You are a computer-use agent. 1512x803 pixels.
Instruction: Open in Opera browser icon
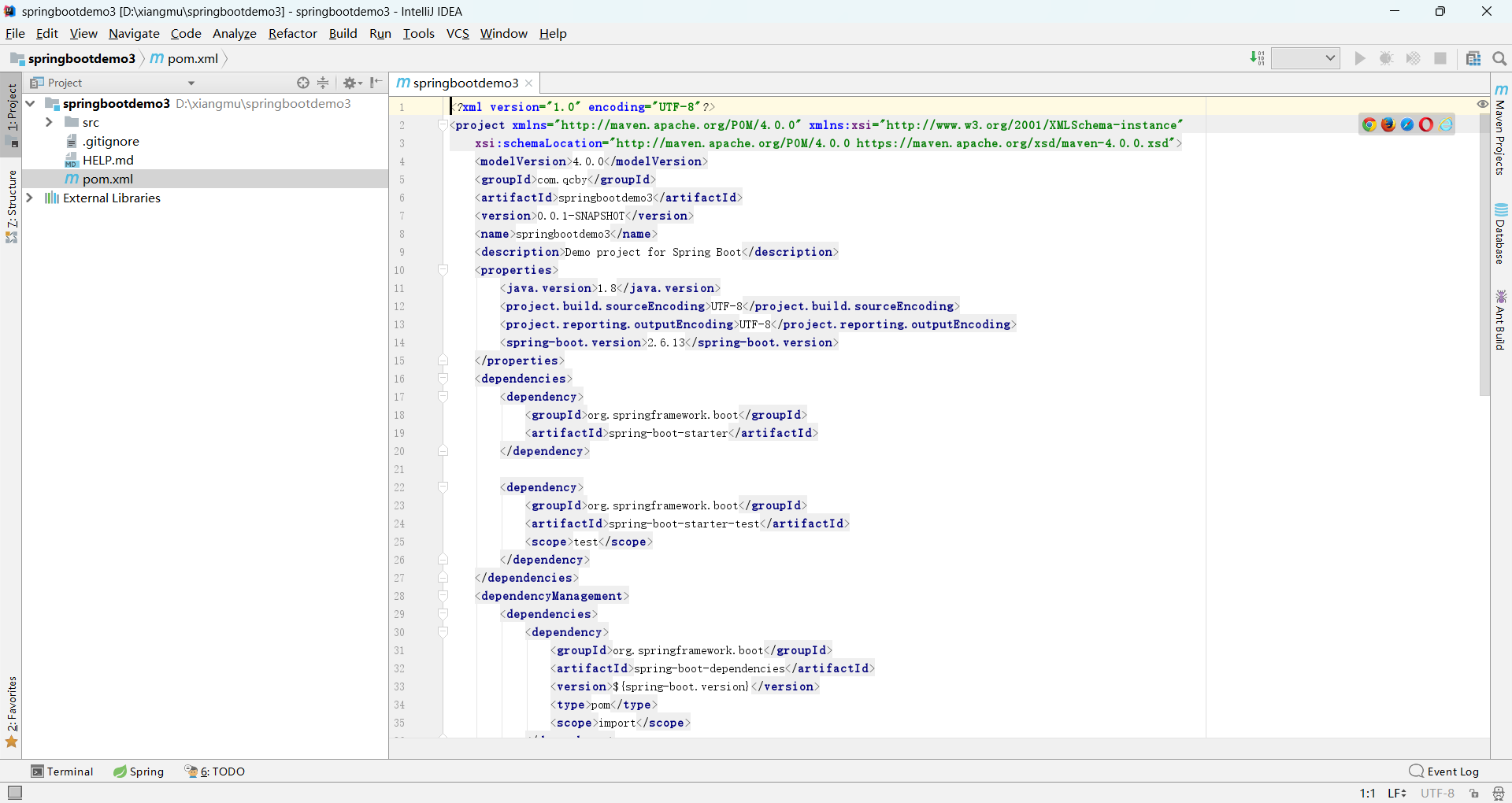point(1426,124)
